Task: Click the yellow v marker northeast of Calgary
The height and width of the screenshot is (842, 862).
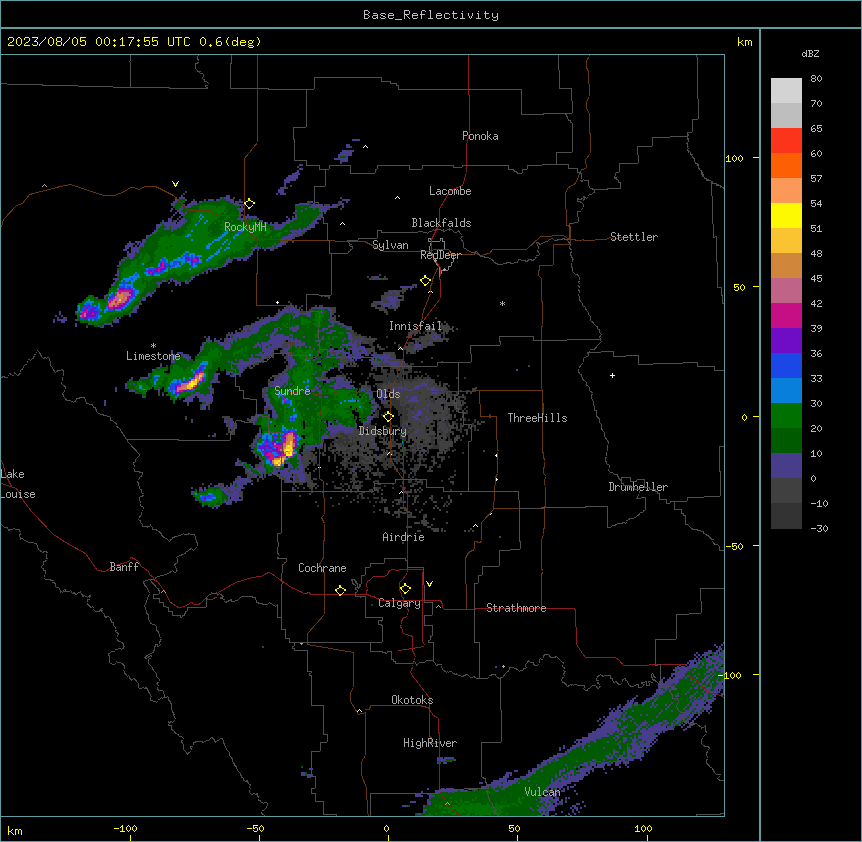Action: [429, 584]
